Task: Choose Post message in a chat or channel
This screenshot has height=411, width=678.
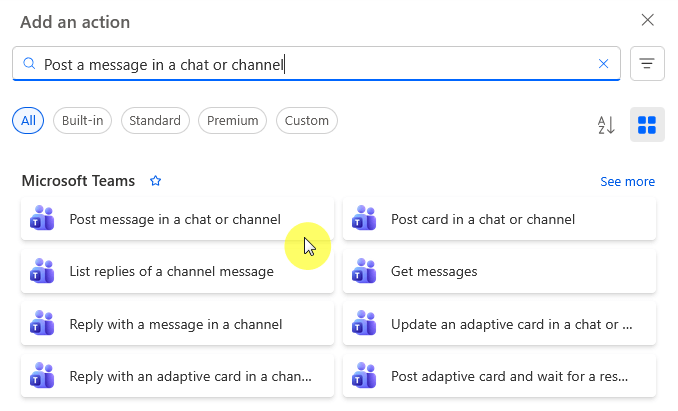Action: point(177,219)
